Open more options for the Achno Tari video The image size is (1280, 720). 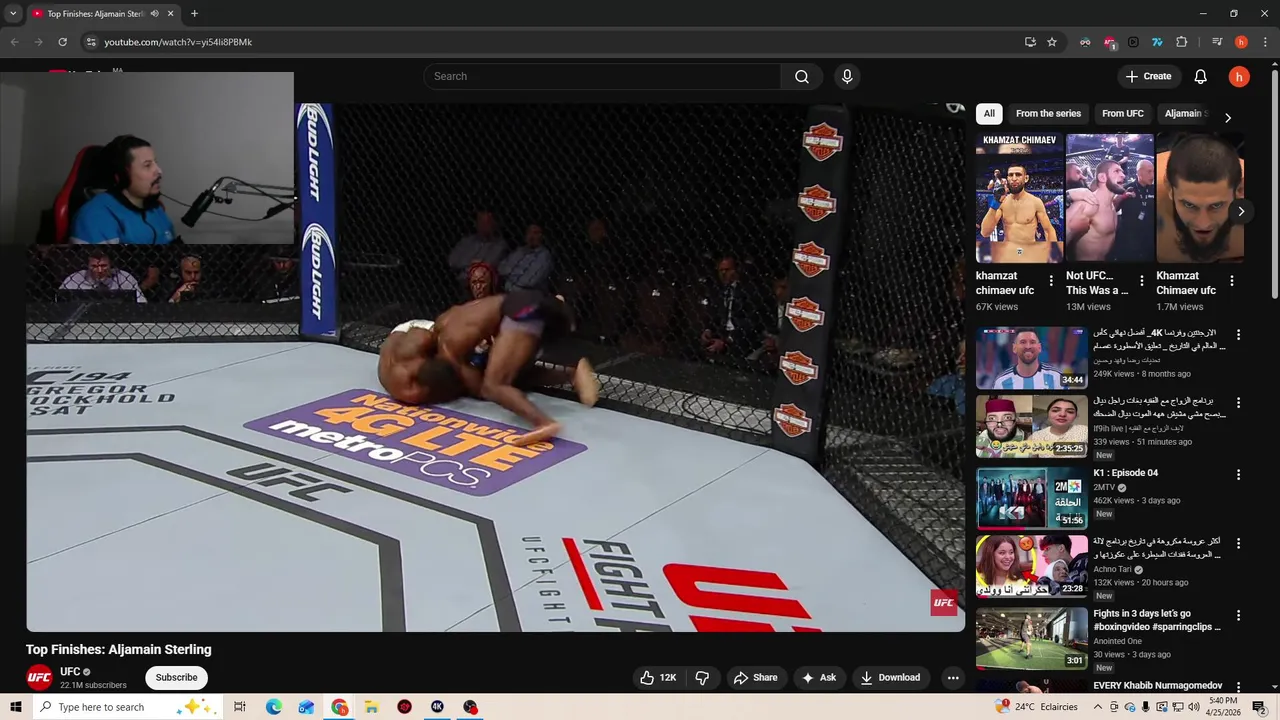tap(1238, 544)
